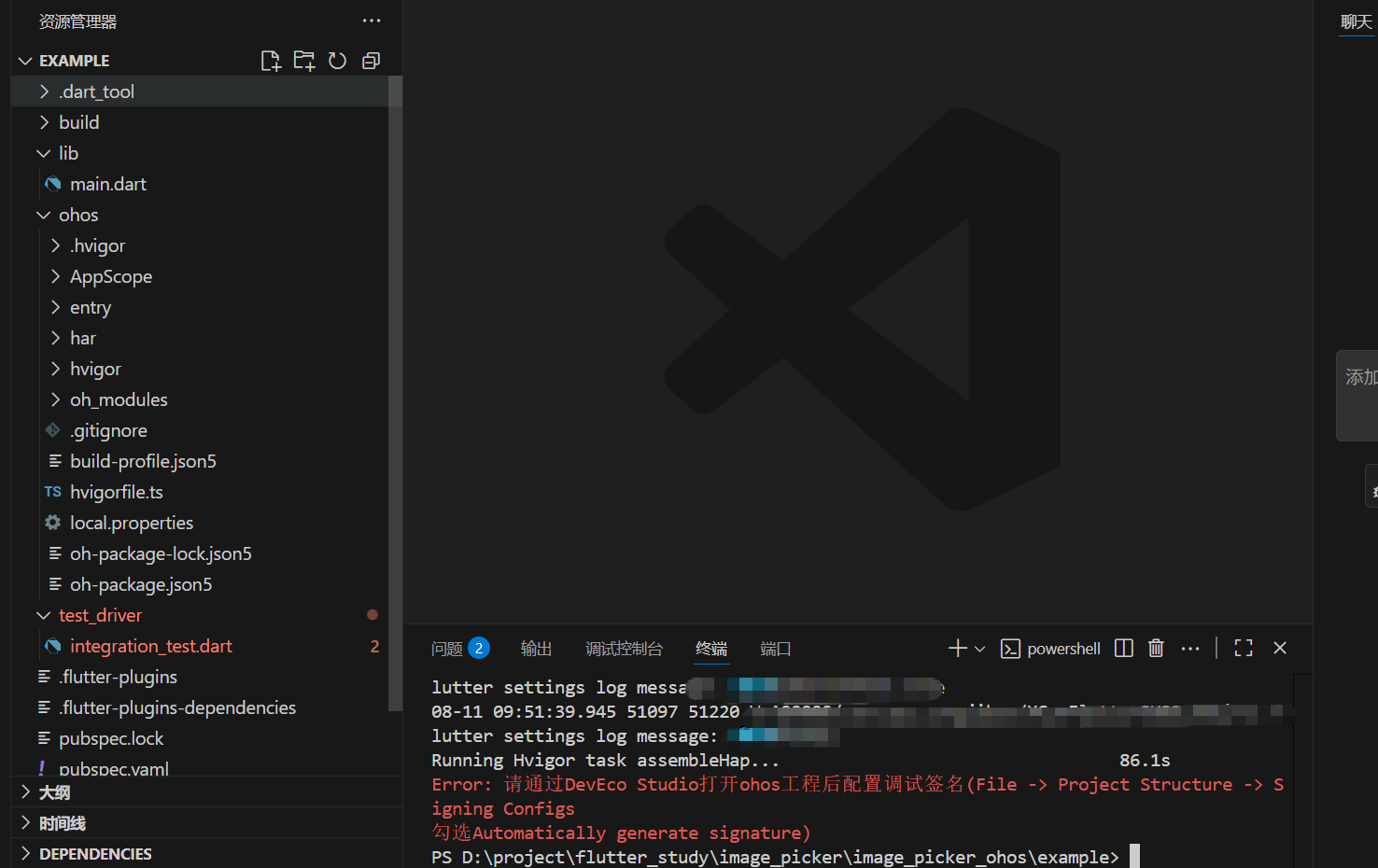Click the problems count badge 2
The width and height of the screenshot is (1378, 868).
479,649
